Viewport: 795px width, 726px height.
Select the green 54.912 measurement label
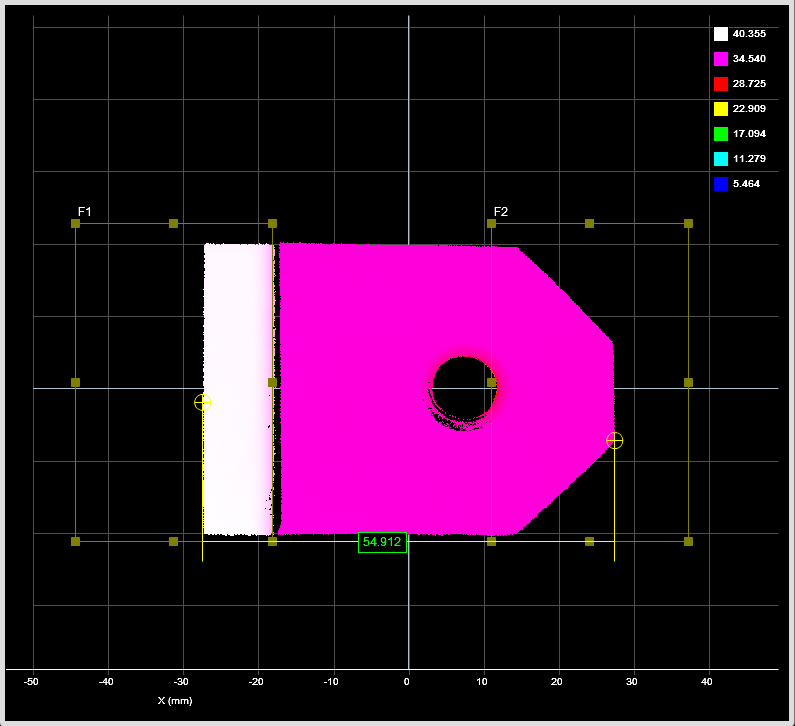coord(382,542)
